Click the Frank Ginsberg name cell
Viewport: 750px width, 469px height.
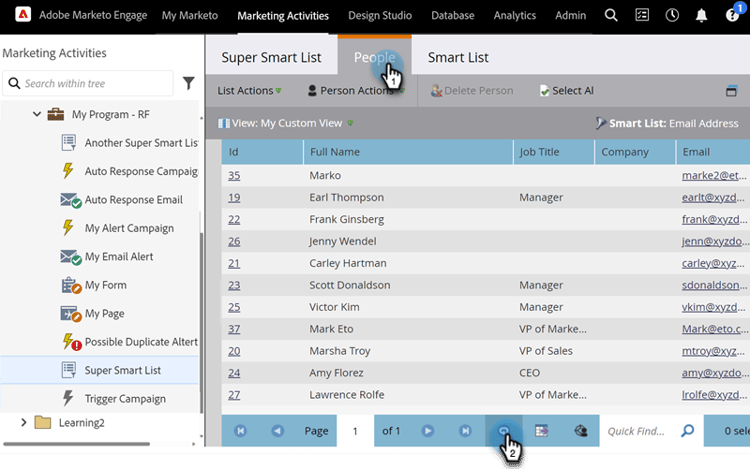(x=346, y=219)
